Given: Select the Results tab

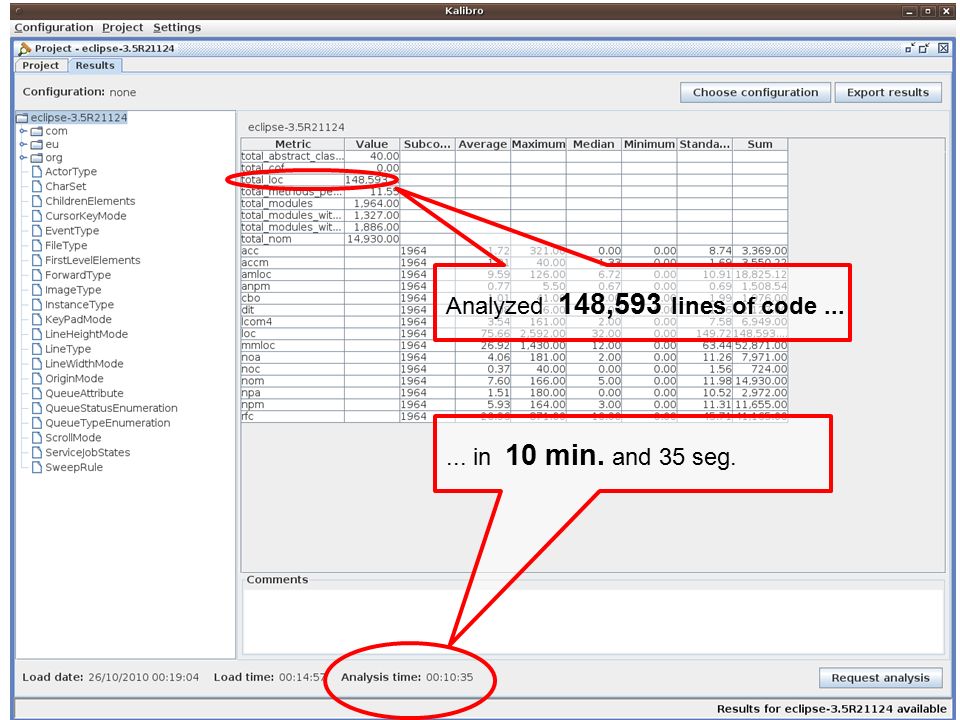Looking at the screenshot, I should [95, 66].
